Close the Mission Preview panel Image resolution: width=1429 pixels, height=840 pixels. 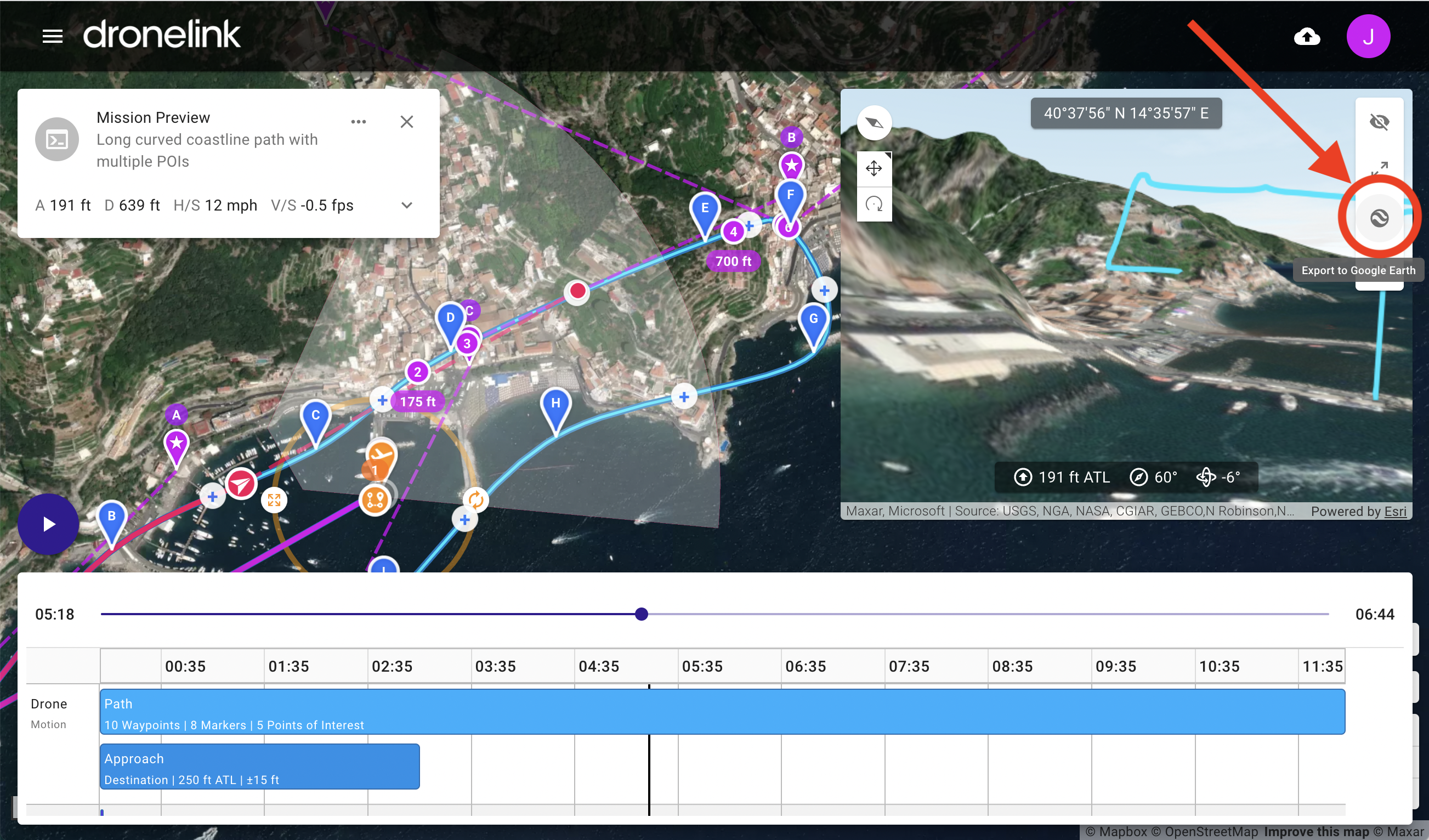[406, 121]
